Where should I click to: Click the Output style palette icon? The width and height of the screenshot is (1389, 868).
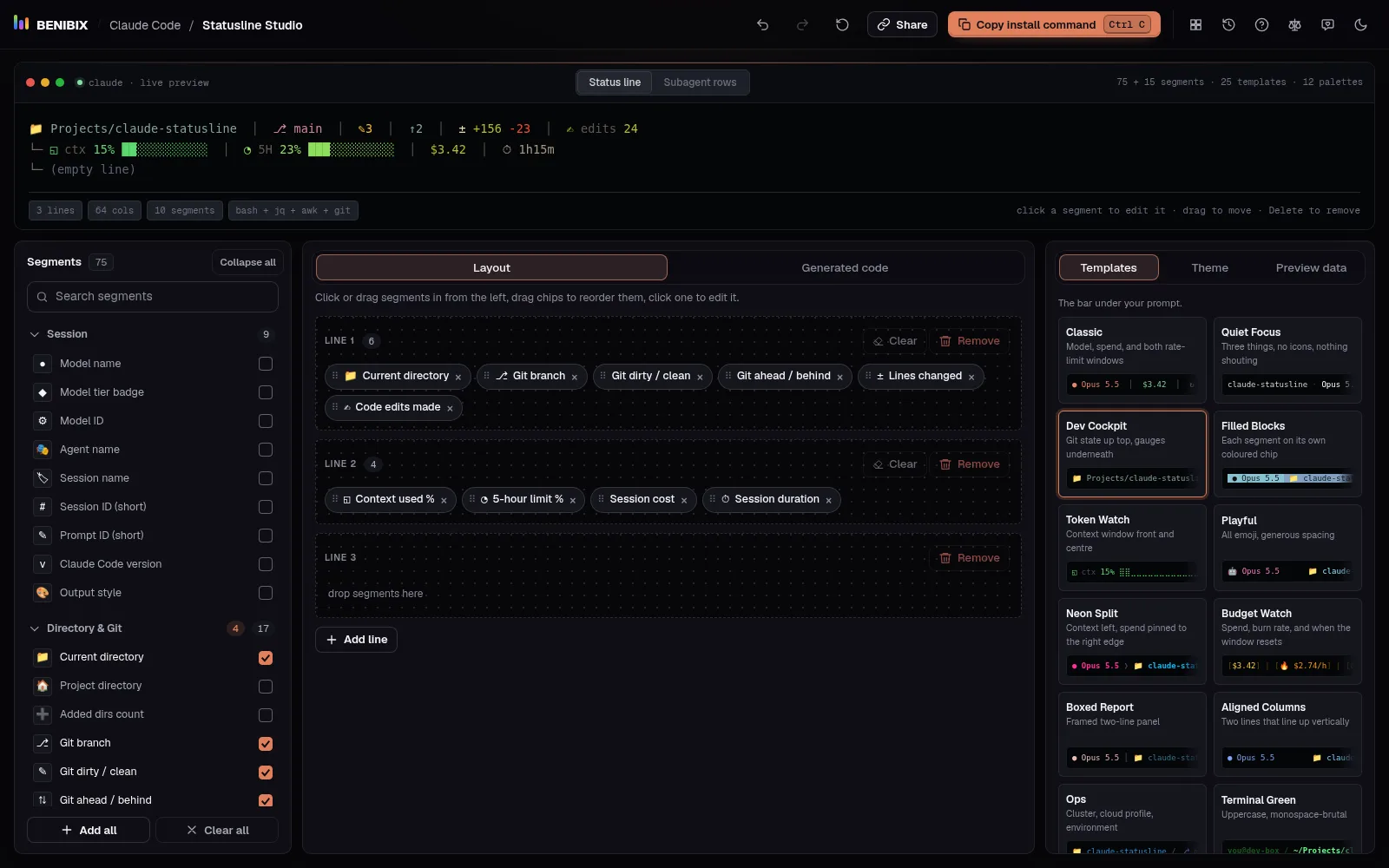pyautogui.click(x=43, y=593)
